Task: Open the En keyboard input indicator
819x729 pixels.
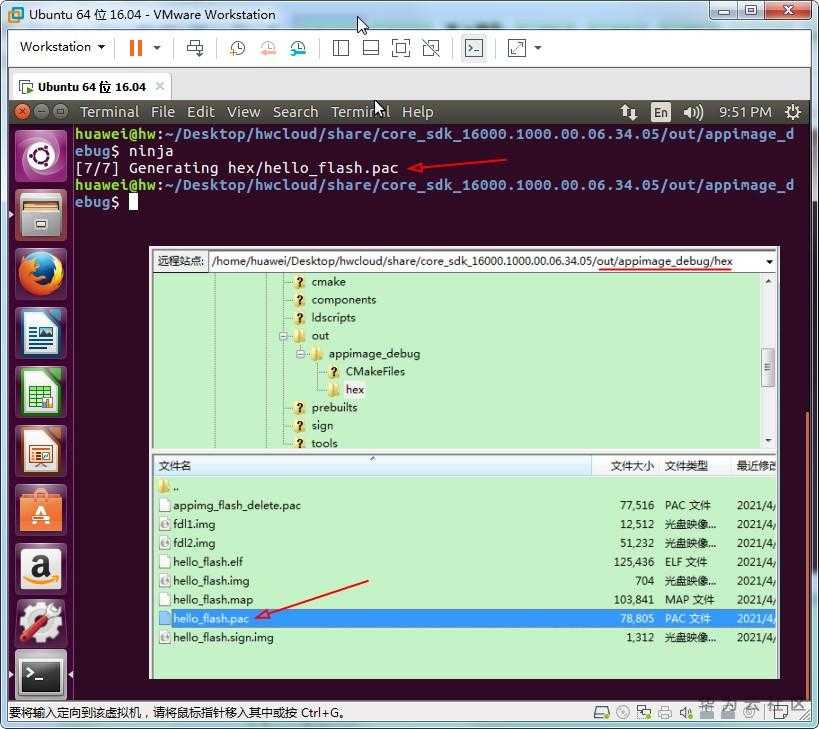Action: [661, 112]
